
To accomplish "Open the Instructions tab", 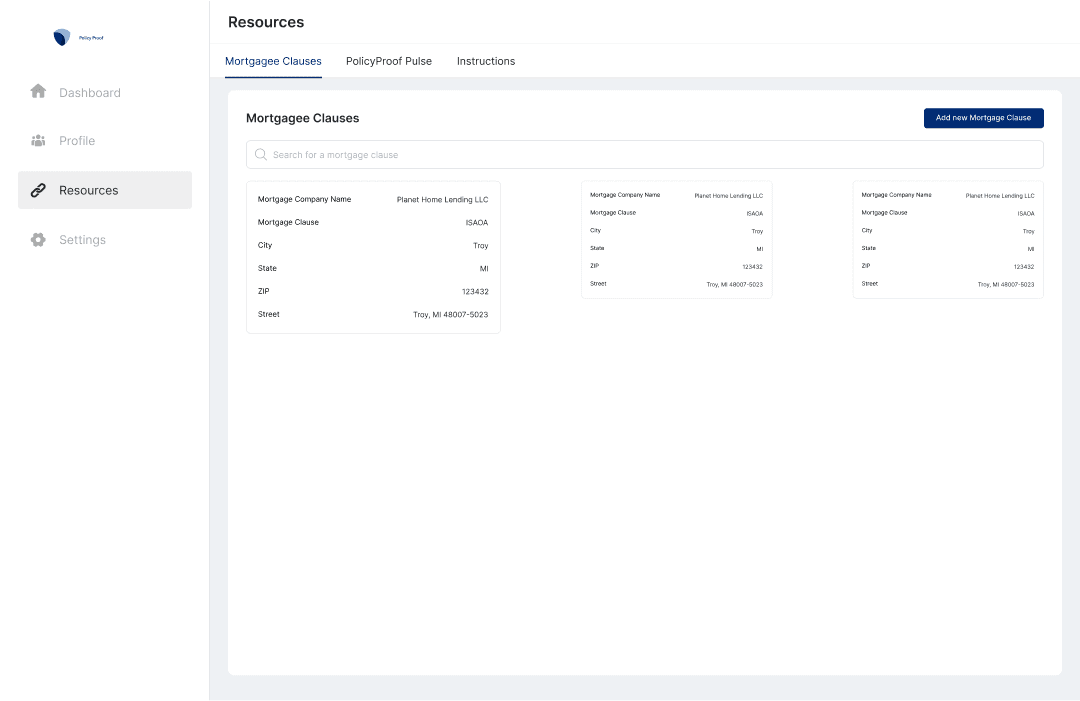I will (x=486, y=61).
